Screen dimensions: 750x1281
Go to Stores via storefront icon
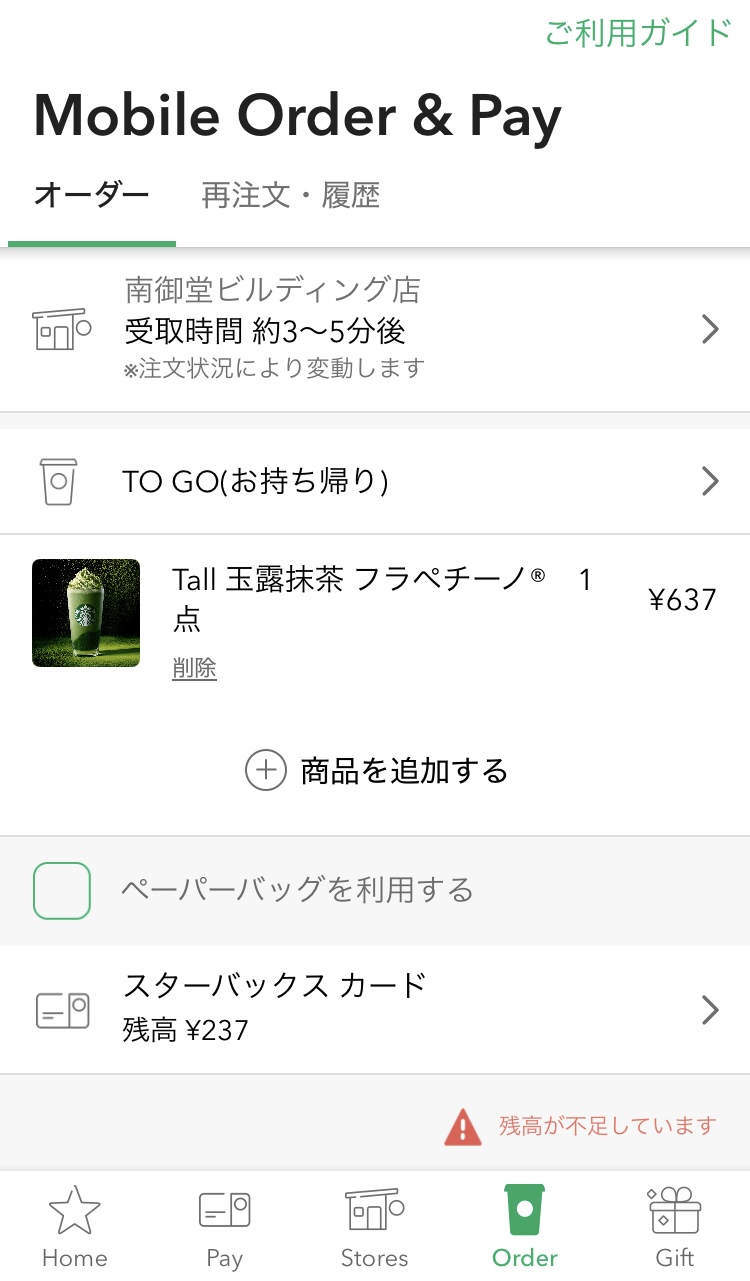click(x=374, y=1209)
